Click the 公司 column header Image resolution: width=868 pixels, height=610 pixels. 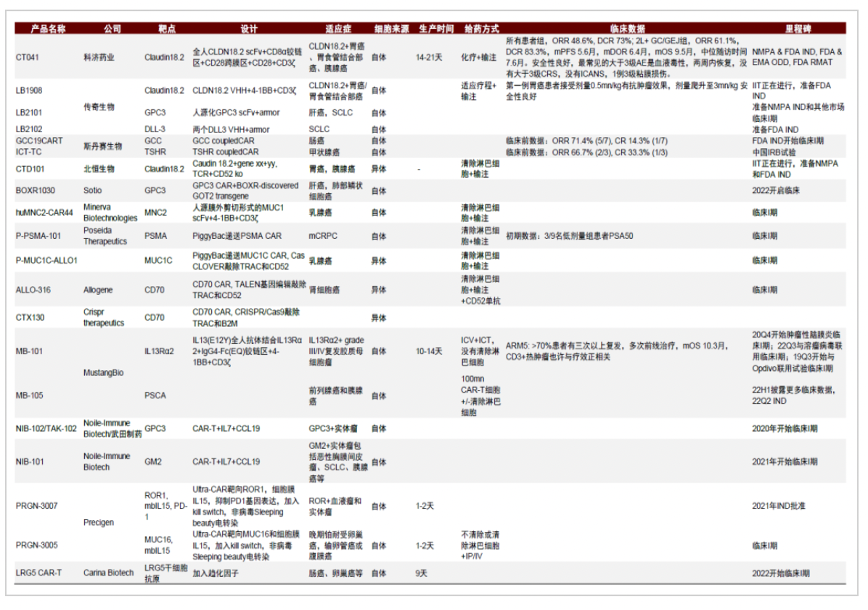[112, 29]
